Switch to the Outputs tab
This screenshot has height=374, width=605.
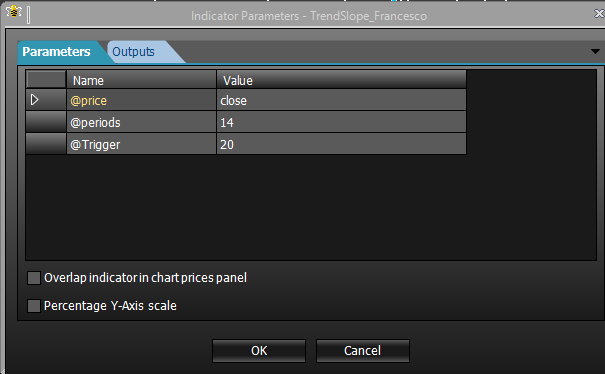point(134,52)
